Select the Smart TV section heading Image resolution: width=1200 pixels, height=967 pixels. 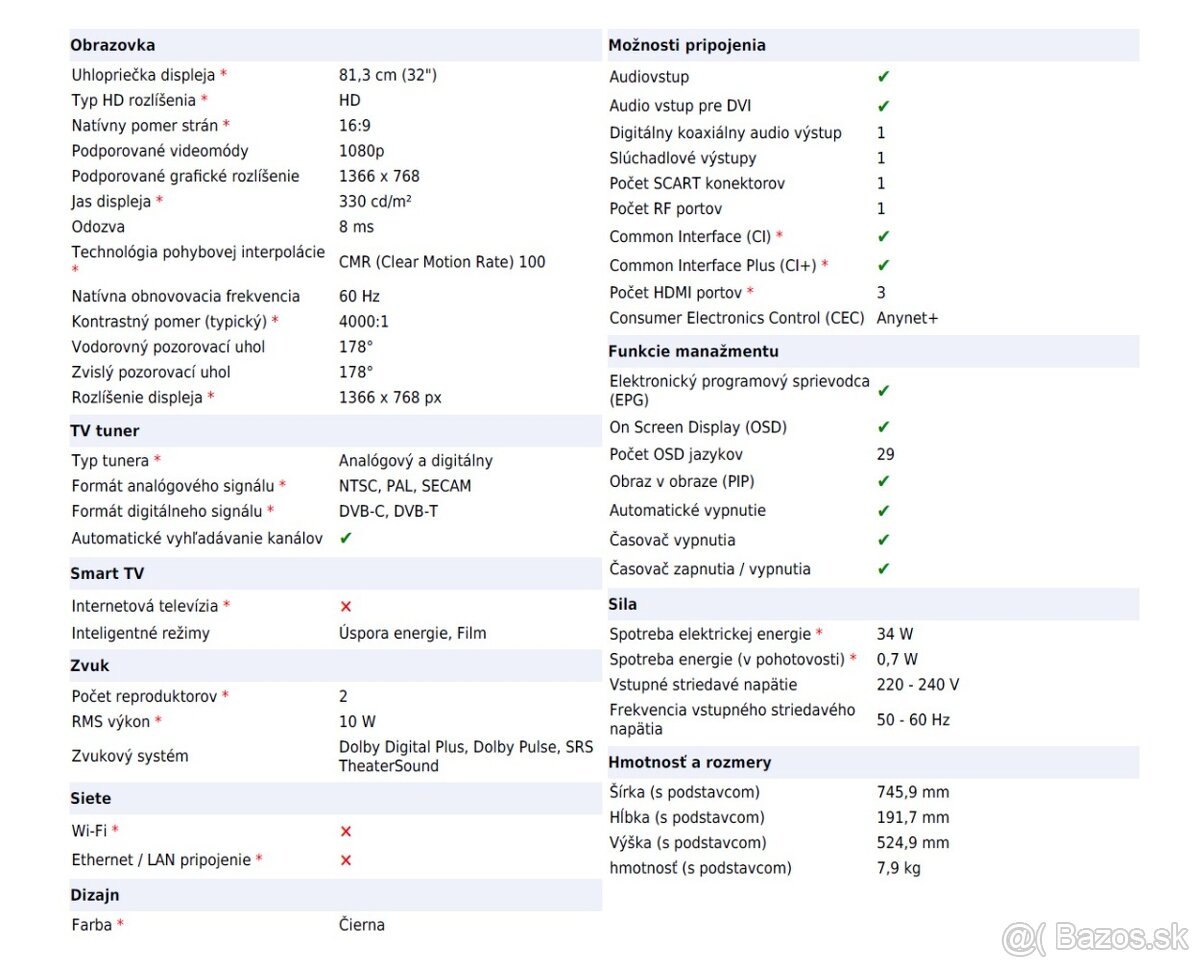coord(107,574)
